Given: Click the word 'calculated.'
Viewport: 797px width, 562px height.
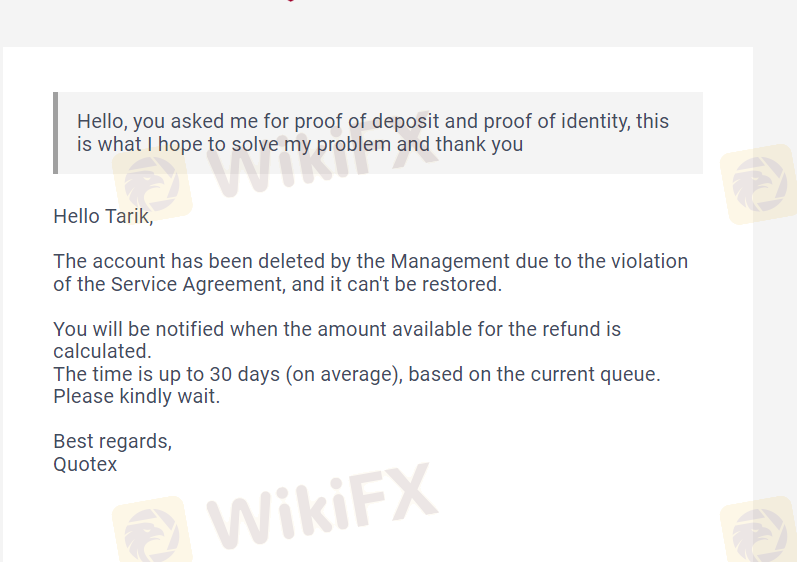Looking at the screenshot, I should 103,351.
